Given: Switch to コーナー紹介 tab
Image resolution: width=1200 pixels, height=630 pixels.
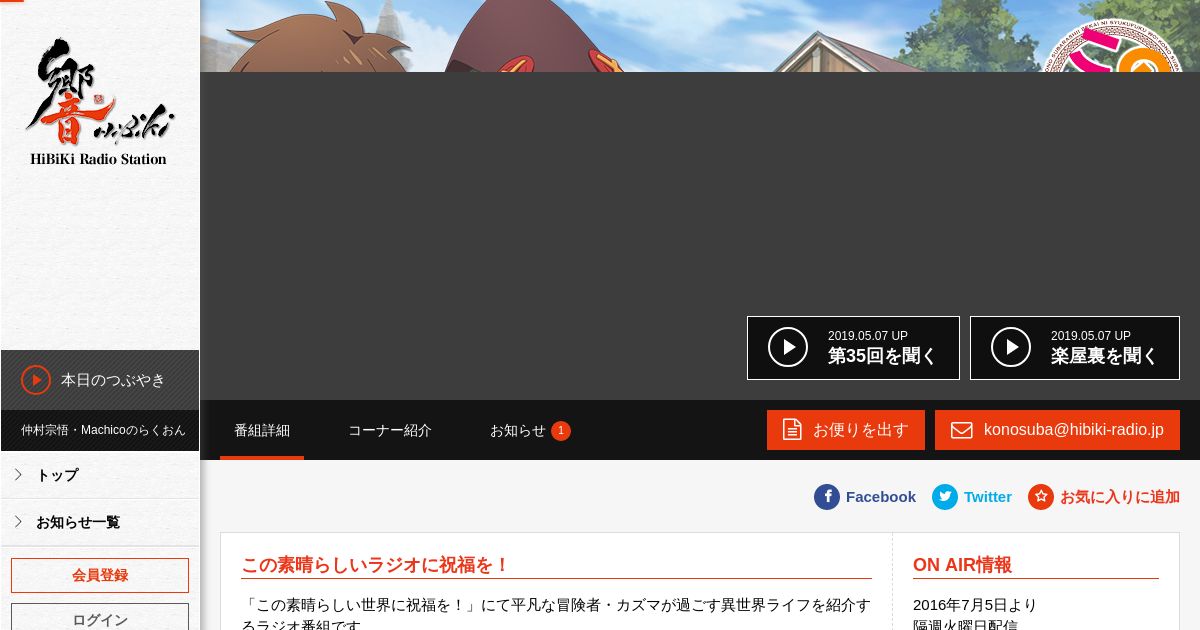Looking at the screenshot, I should tap(390, 430).
